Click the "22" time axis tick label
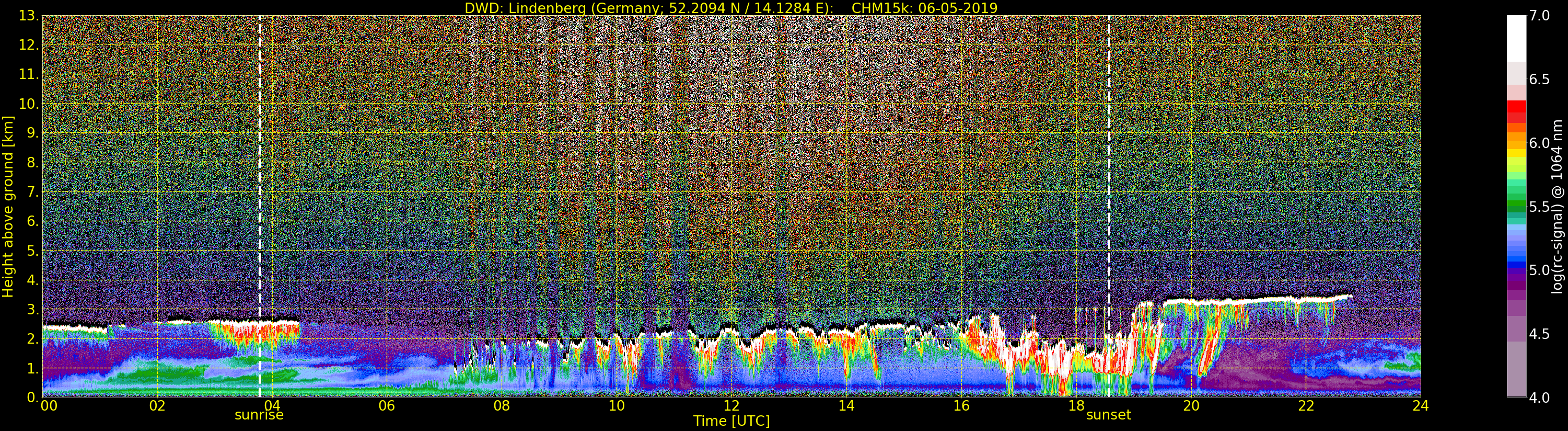The width and height of the screenshot is (1568, 431). click(1306, 406)
